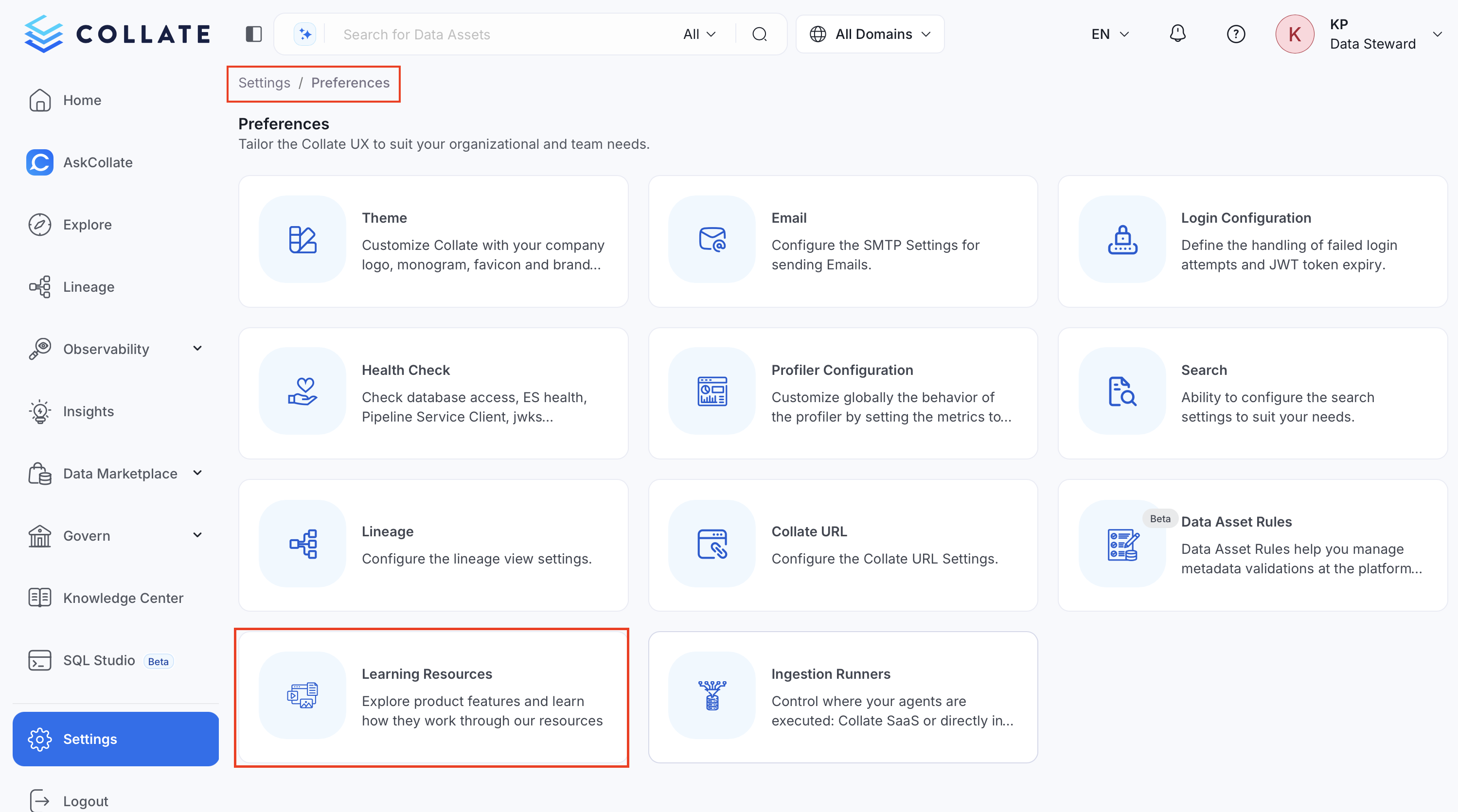Click the Settings gear icon
This screenshot has width=1458, height=812.
pyautogui.click(x=39, y=739)
